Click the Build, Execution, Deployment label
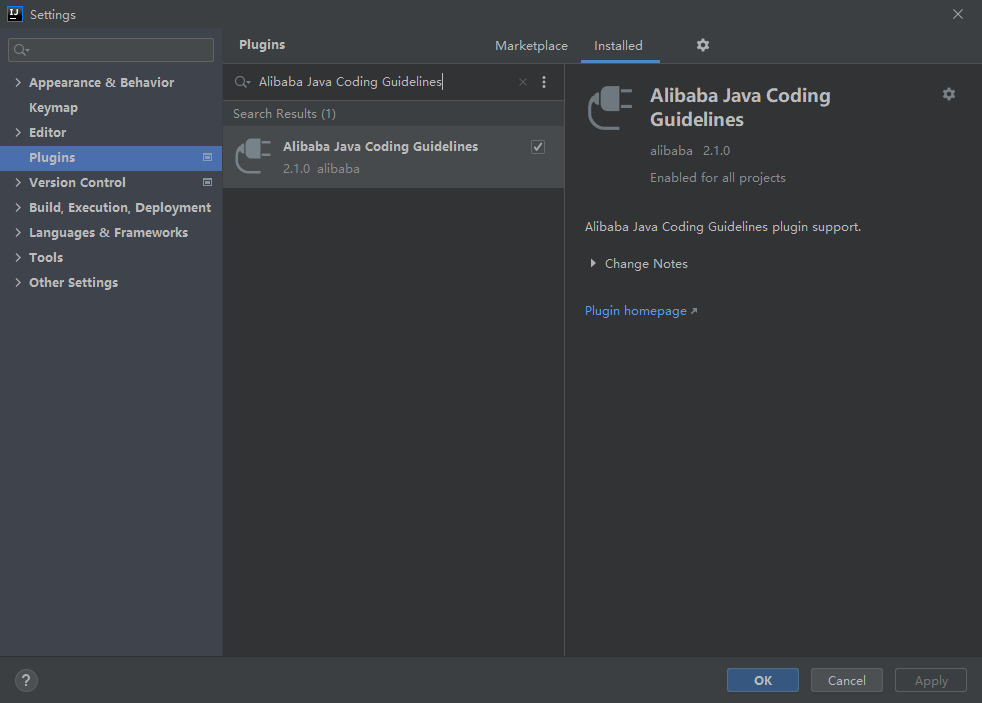Viewport: 982px width, 703px height. (120, 208)
